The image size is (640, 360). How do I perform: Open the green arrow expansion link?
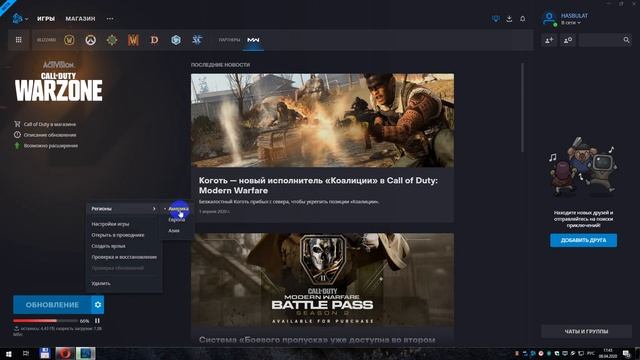[50, 146]
